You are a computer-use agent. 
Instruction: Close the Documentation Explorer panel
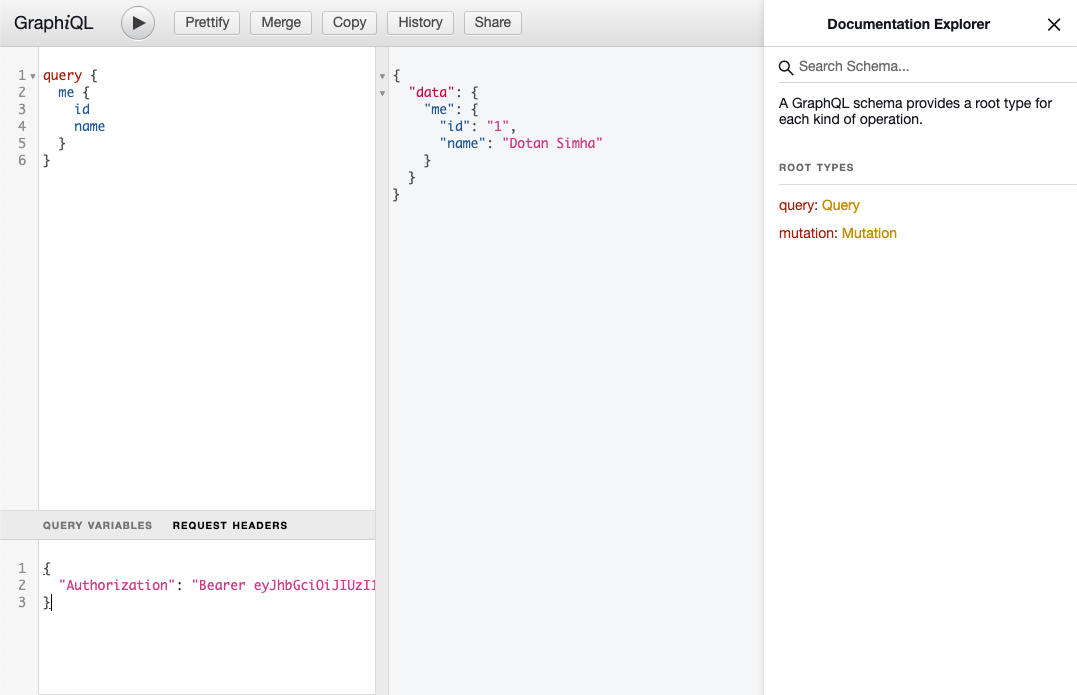point(1054,25)
